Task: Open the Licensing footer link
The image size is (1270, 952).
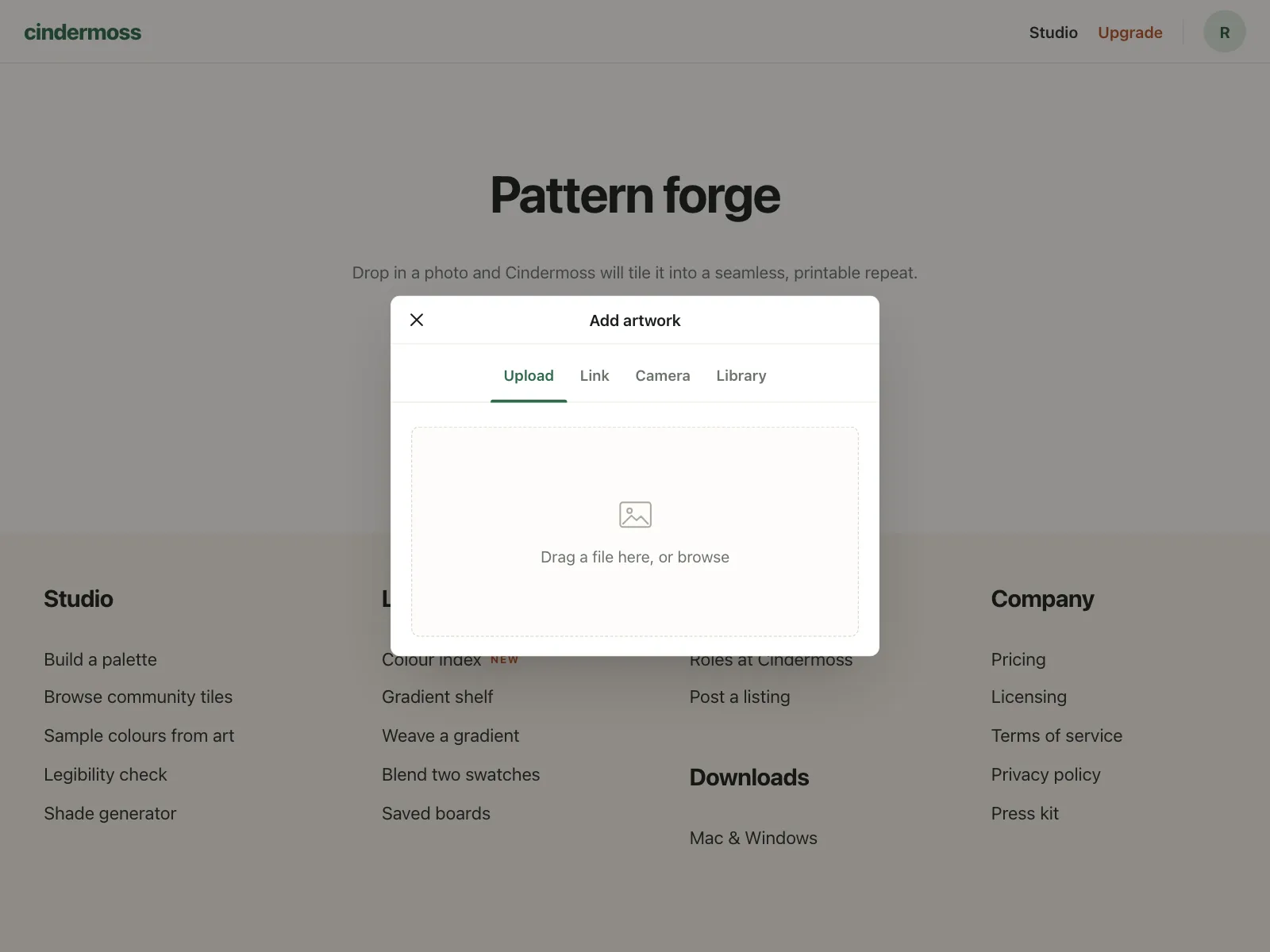Action: click(1029, 697)
